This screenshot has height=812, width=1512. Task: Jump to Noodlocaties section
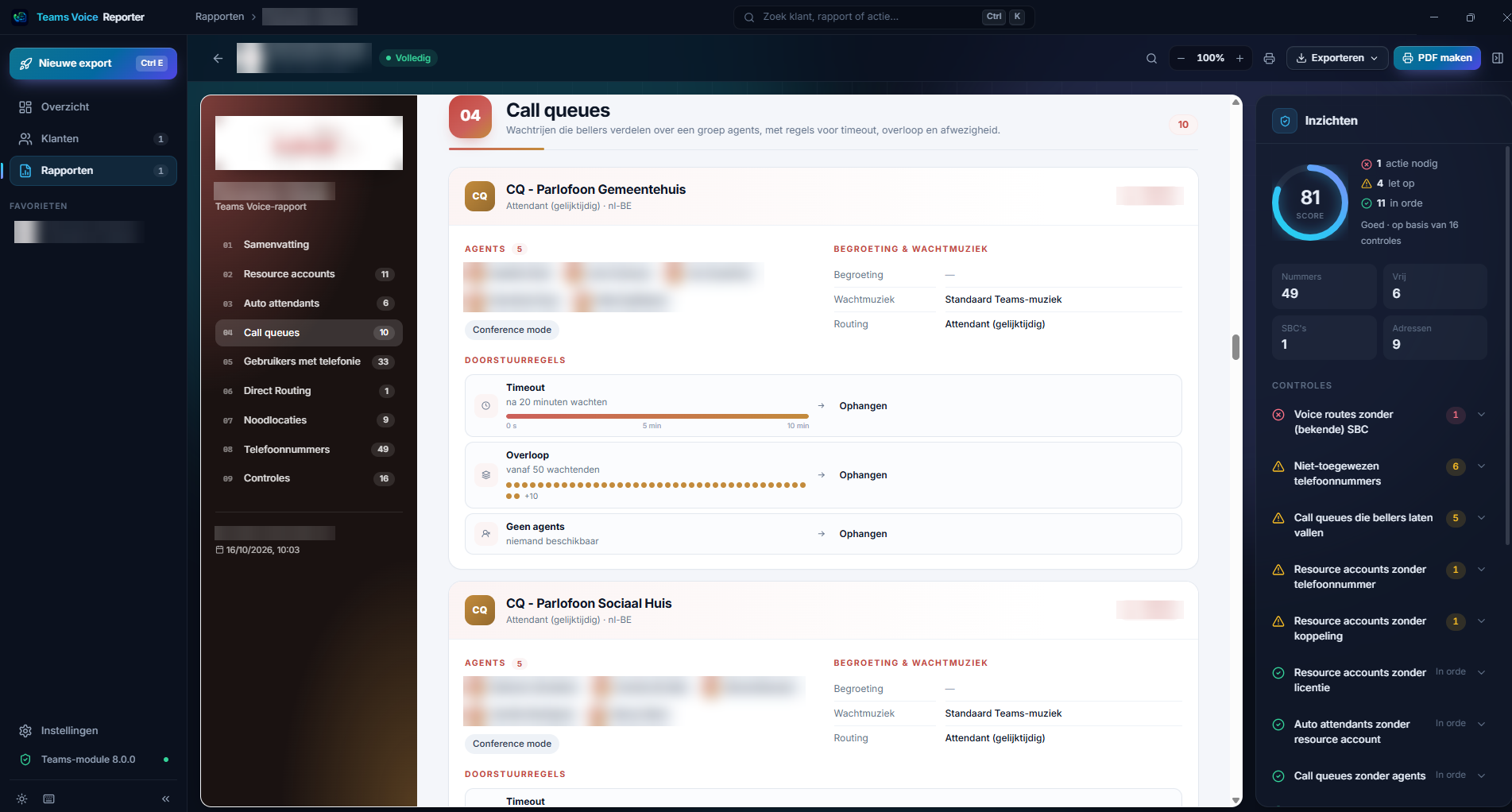click(x=309, y=420)
